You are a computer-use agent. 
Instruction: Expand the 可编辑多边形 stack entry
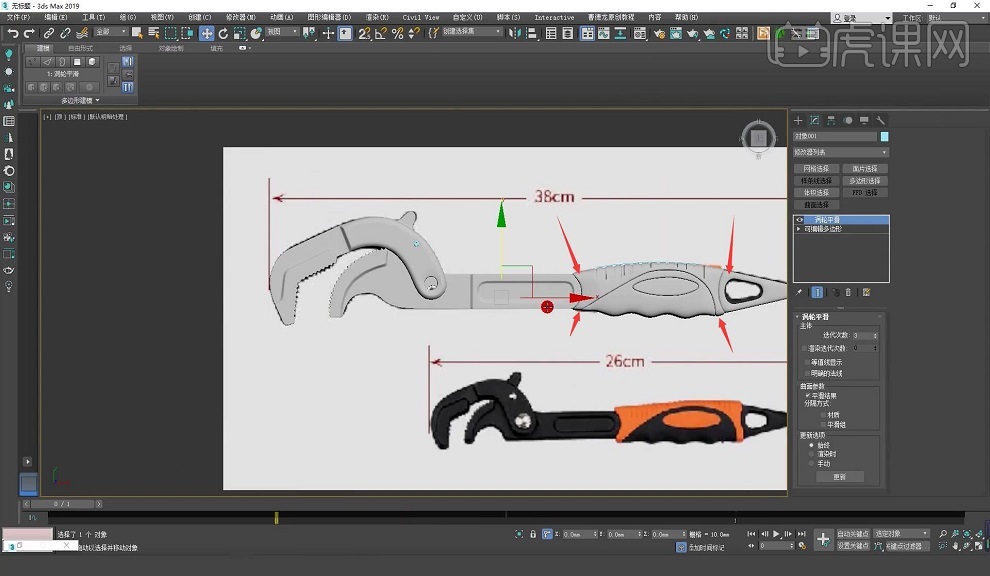click(799, 229)
